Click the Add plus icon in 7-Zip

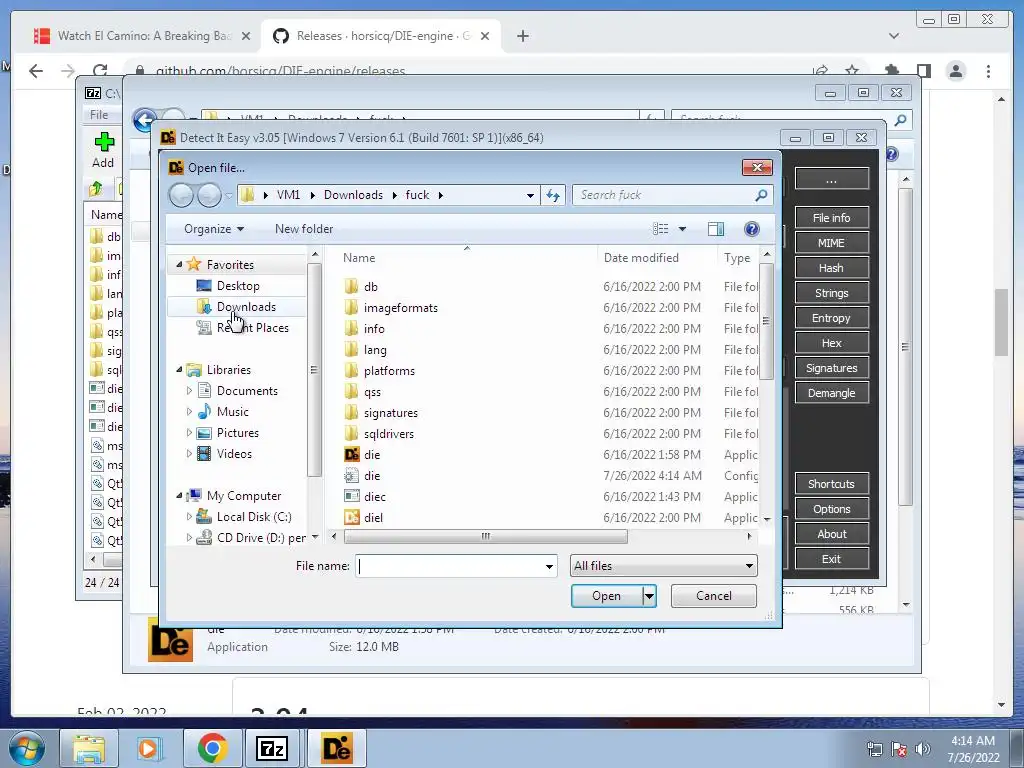click(104, 142)
